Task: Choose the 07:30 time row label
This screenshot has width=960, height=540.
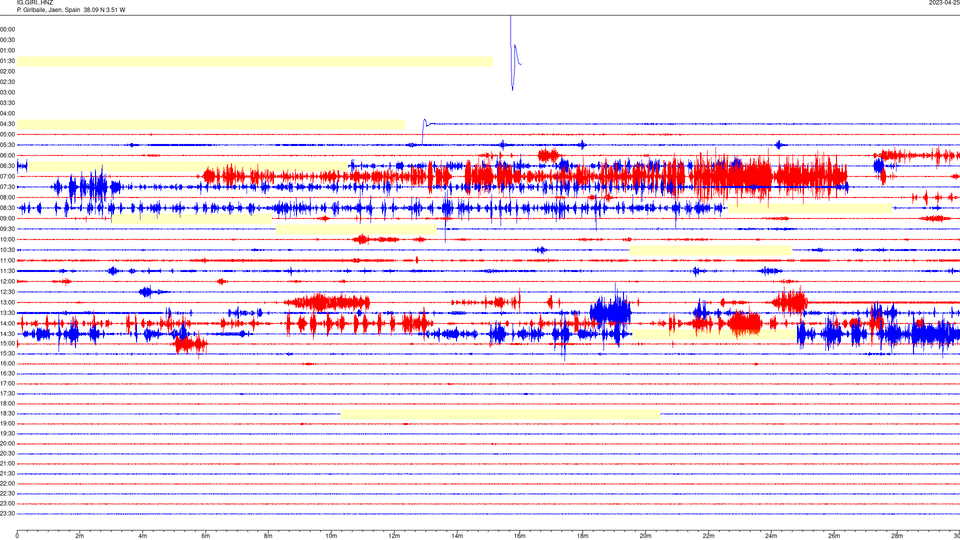Action: 8,187
